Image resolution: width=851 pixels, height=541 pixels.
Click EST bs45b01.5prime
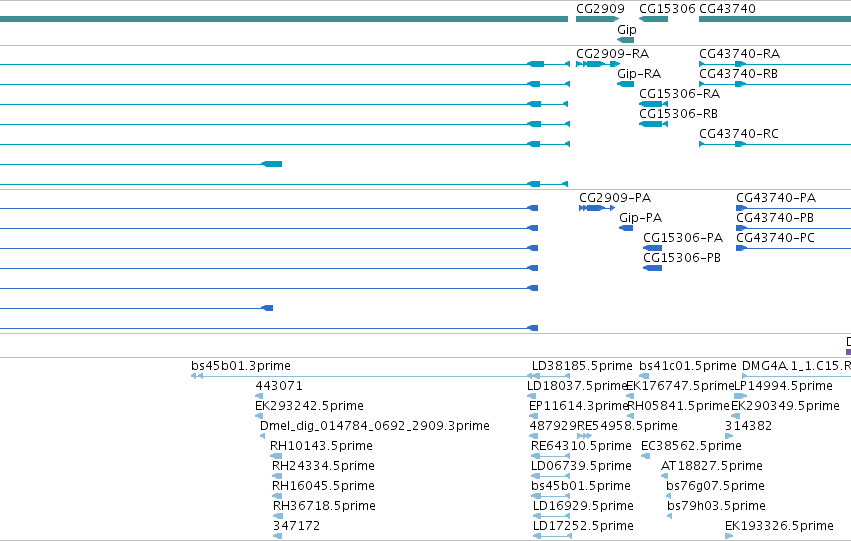pos(581,486)
